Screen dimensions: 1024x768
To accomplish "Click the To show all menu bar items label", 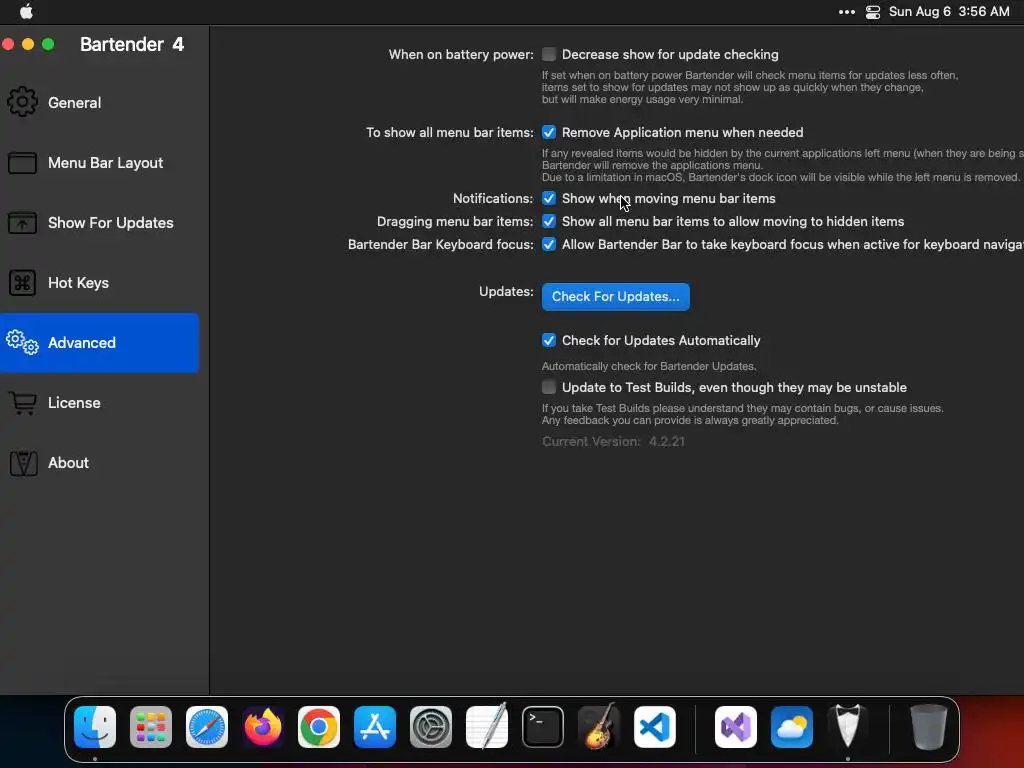I will (450, 133).
